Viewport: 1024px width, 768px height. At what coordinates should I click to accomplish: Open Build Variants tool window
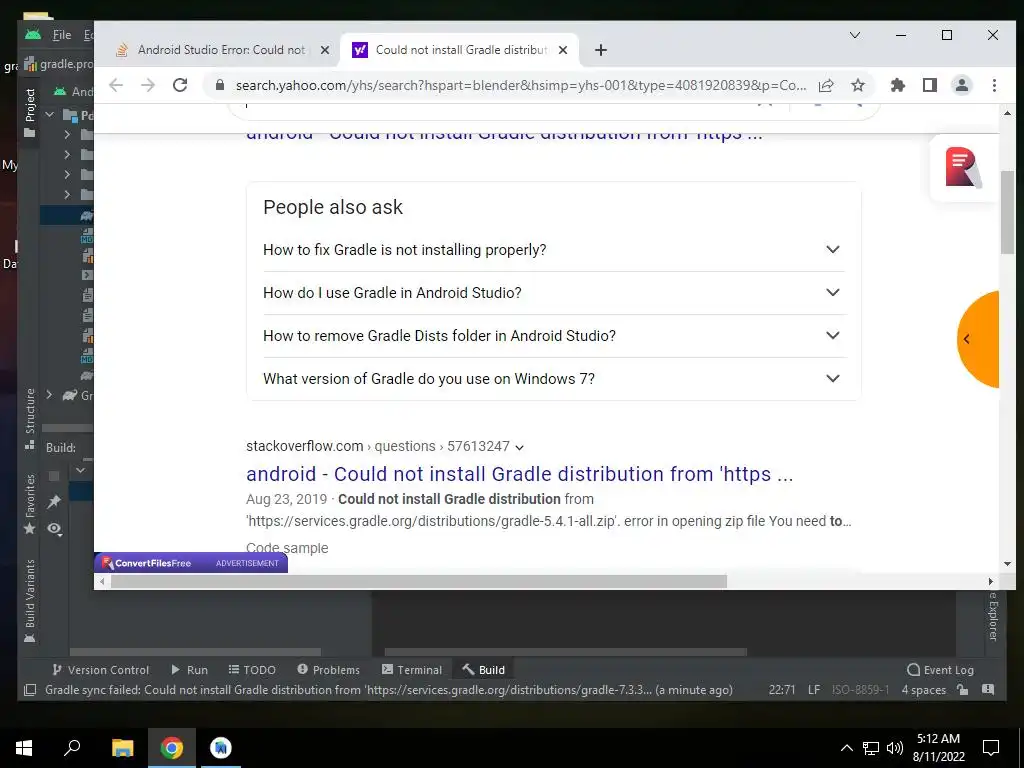point(29,601)
